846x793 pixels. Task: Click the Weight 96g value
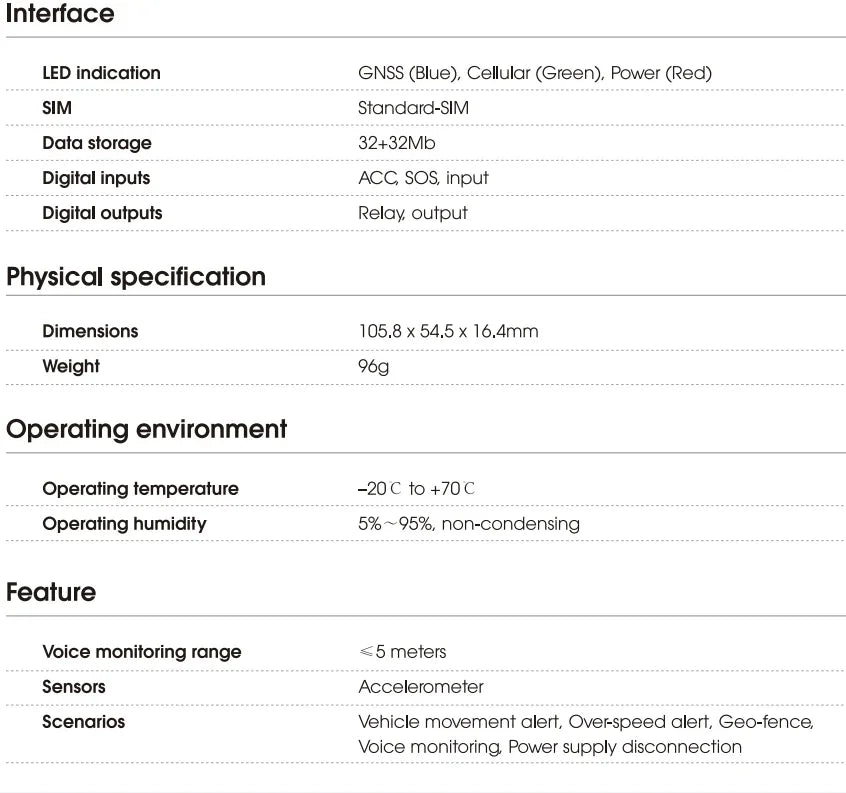(x=373, y=366)
